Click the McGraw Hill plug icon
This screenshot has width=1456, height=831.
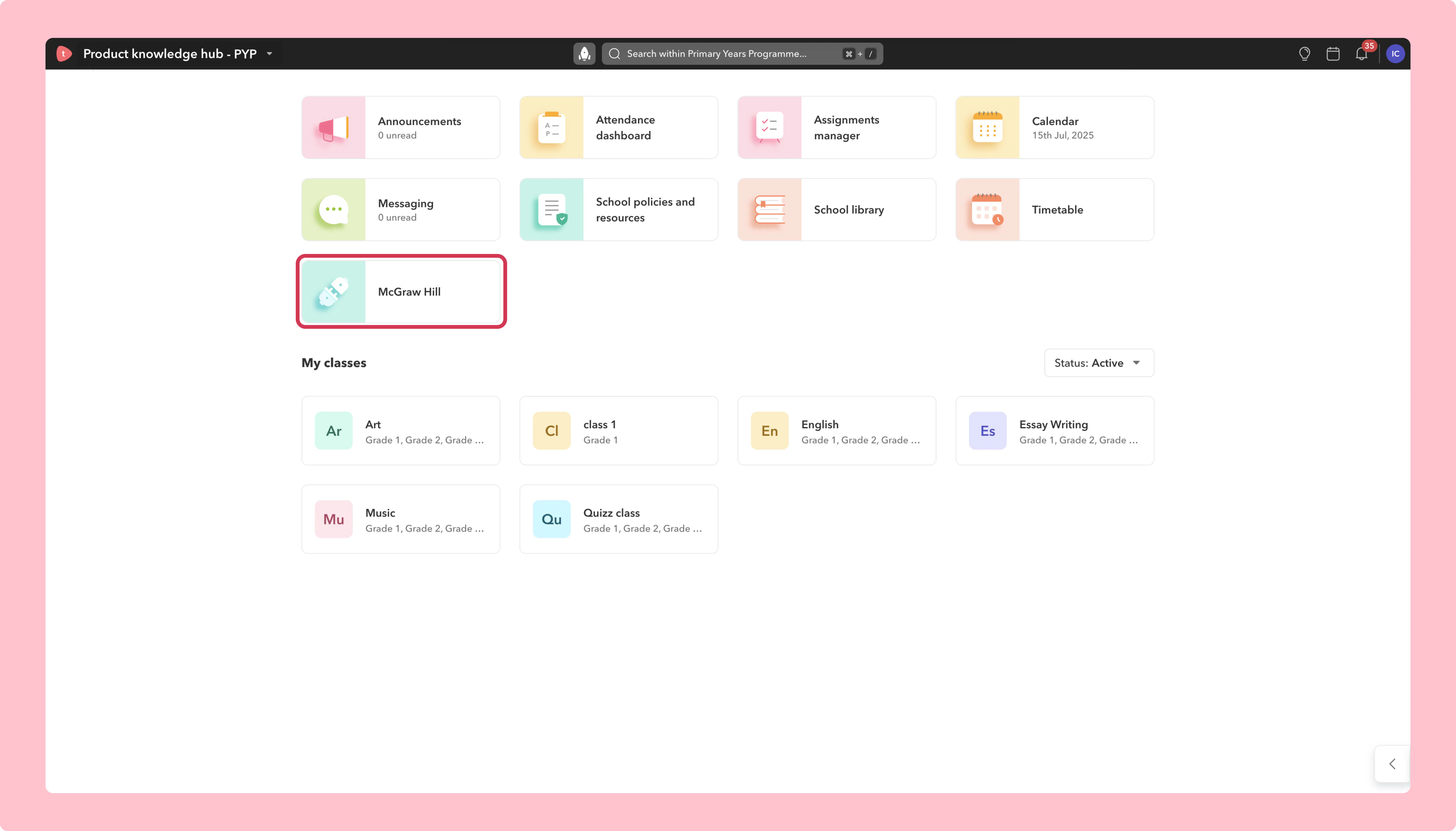coord(333,292)
